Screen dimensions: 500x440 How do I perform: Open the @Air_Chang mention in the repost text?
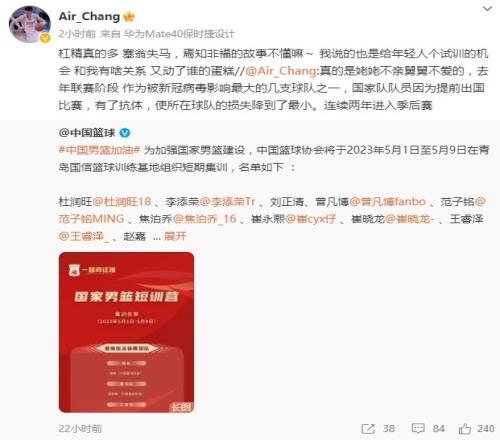tap(280, 71)
